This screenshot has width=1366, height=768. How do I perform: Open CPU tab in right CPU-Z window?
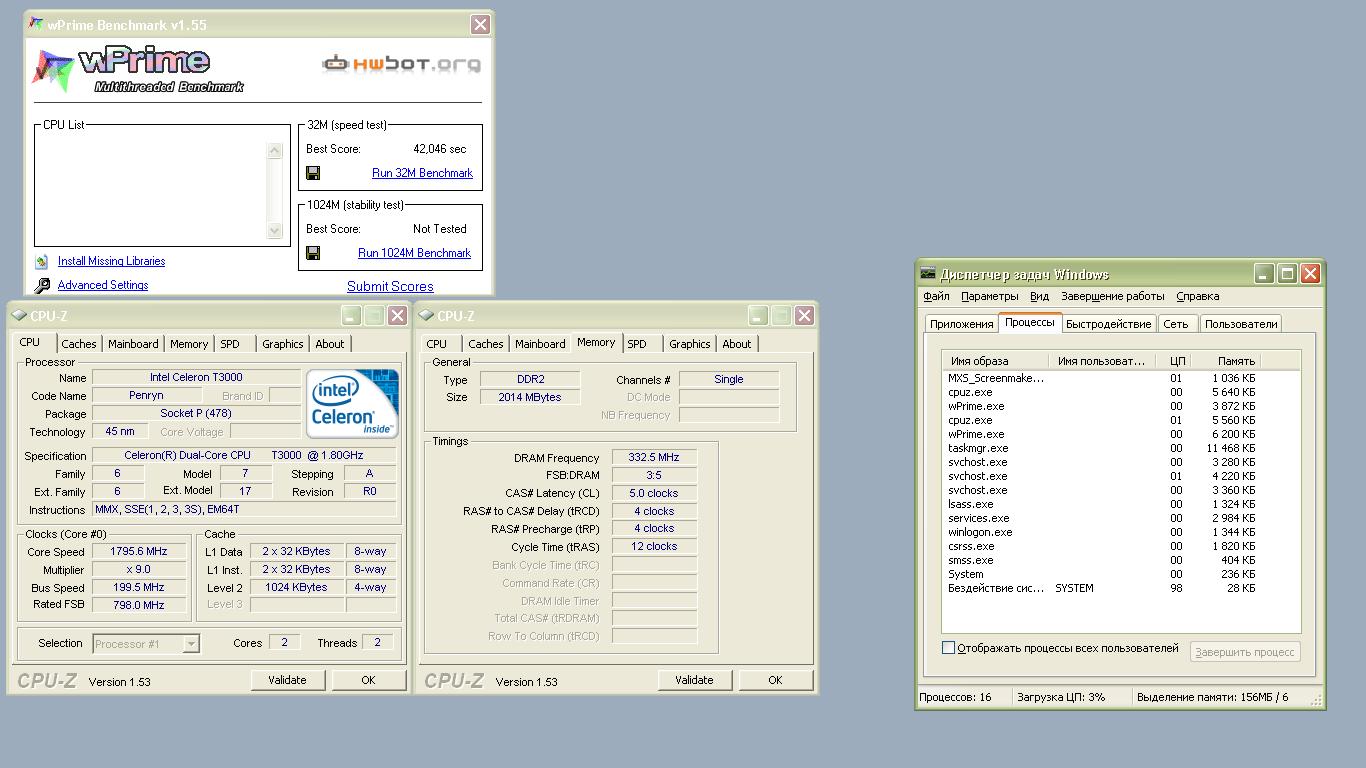(x=437, y=344)
